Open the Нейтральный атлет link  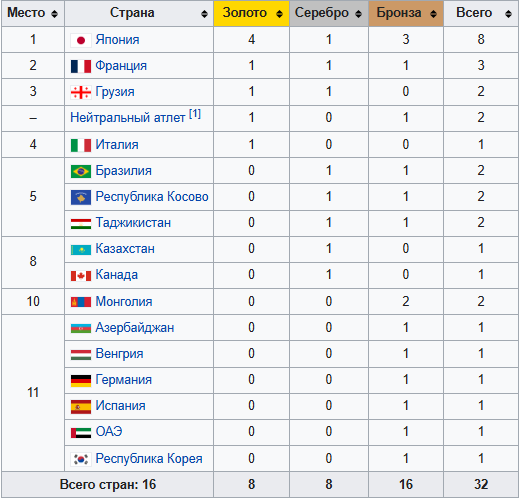pos(127,118)
